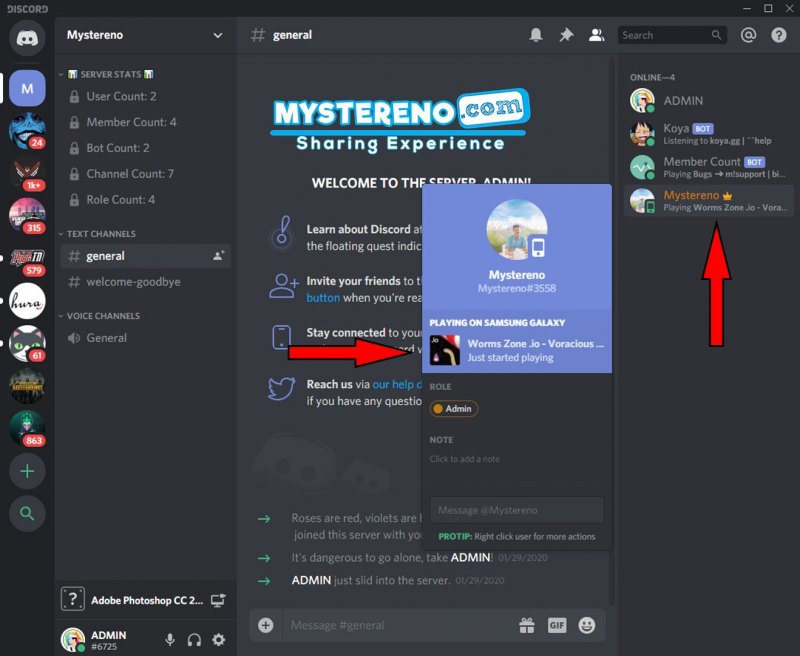This screenshot has width=800, height=656.
Task: Click the Message @Mystereno field
Action: pyautogui.click(x=517, y=510)
